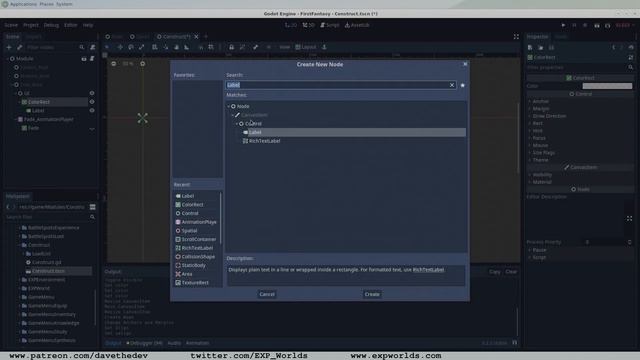Open the Project menu
Viewport: 640px width, 360px height.
coord(31,25)
